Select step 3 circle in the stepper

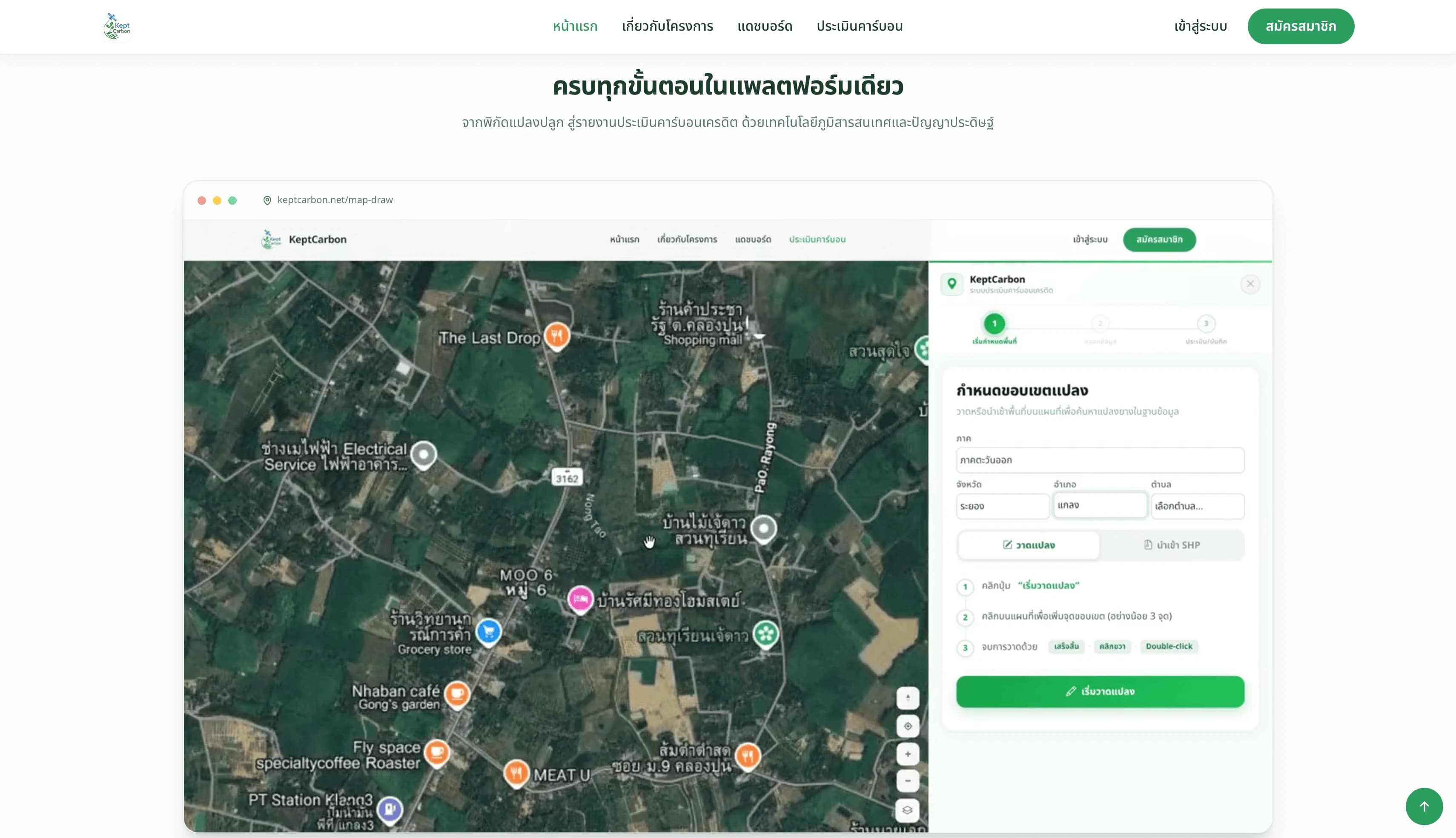(1207, 324)
